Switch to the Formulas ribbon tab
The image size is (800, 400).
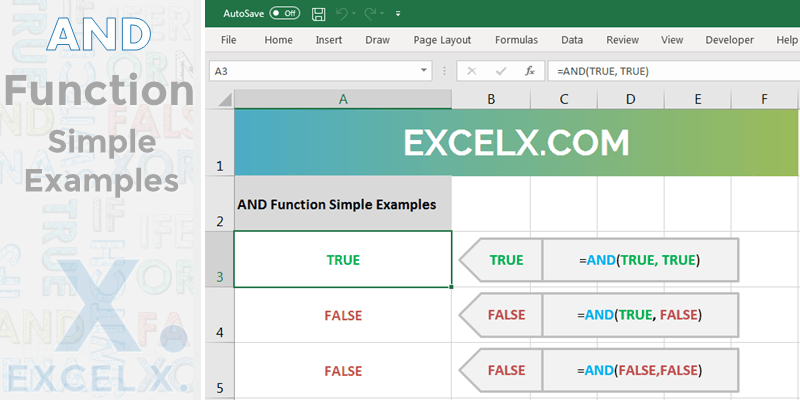pyautogui.click(x=516, y=40)
